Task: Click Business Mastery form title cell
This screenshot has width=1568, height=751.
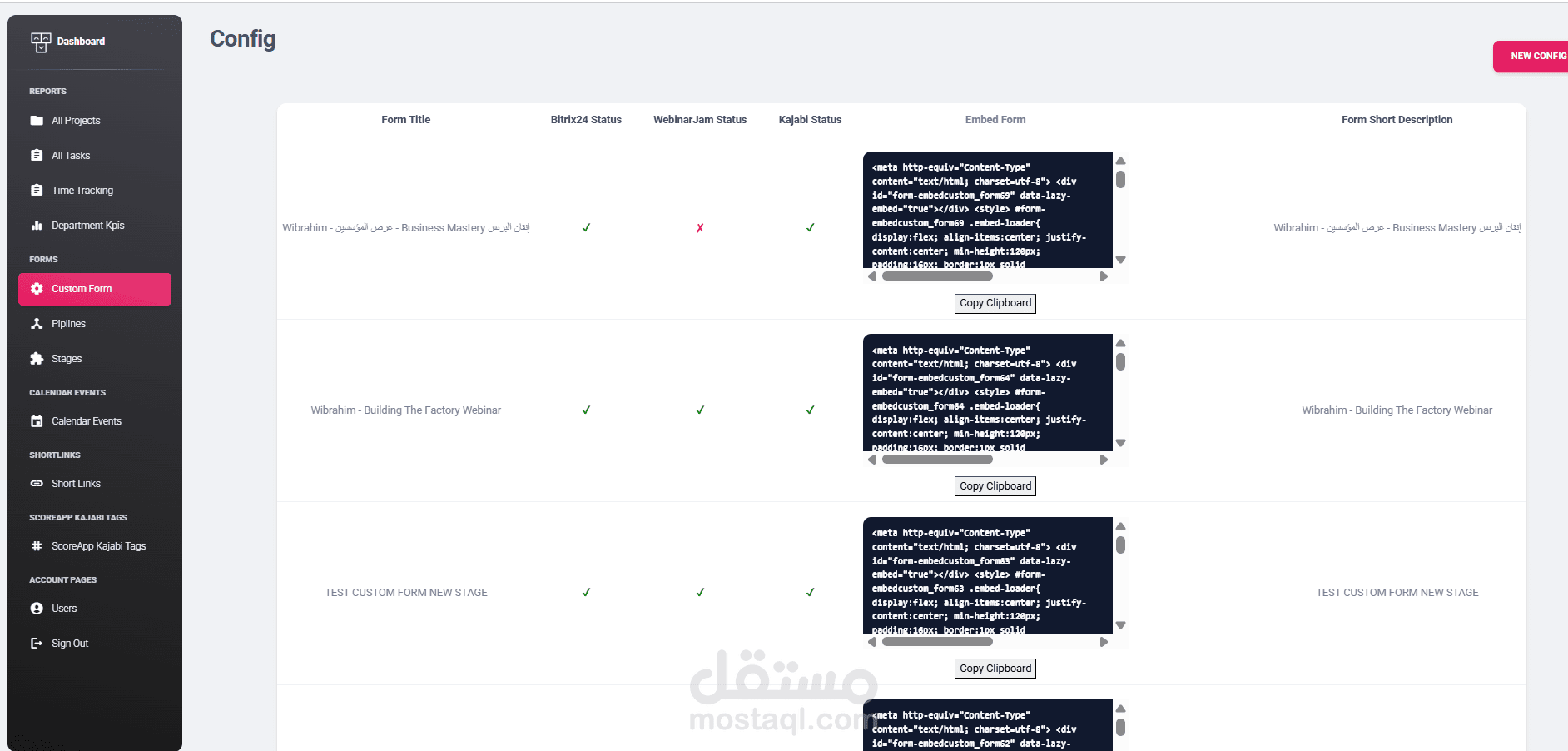Action: tap(406, 228)
